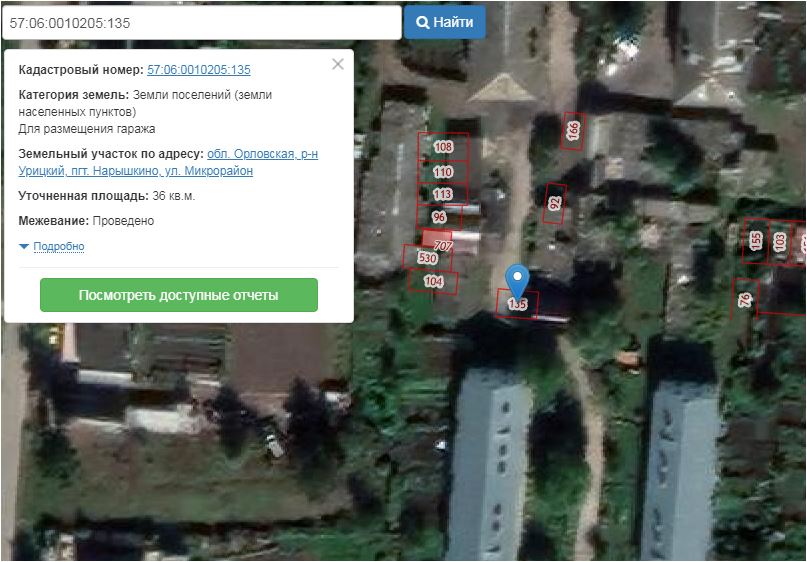Choose parcel 155 on the map
The image size is (807, 562).
point(756,241)
